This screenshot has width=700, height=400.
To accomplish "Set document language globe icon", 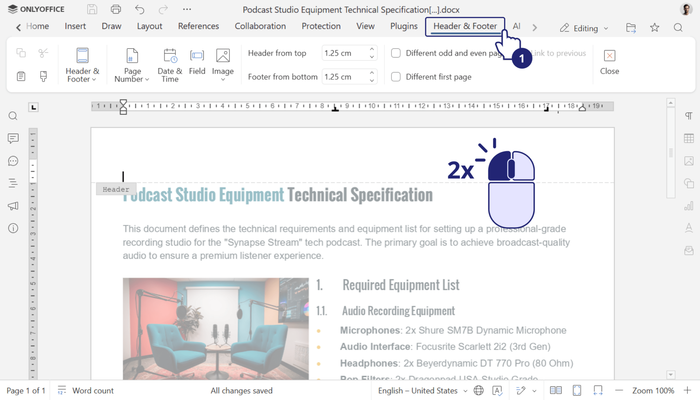I will point(479,391).
